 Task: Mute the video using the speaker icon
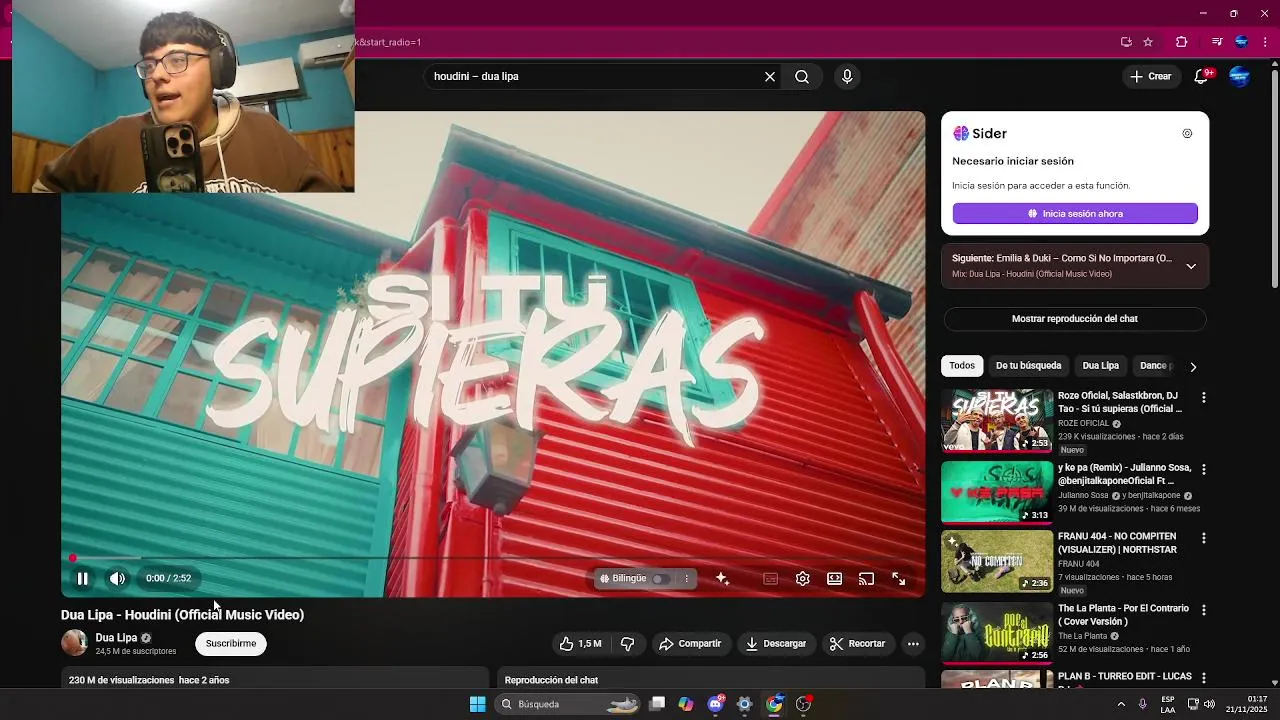click(117, 578)
